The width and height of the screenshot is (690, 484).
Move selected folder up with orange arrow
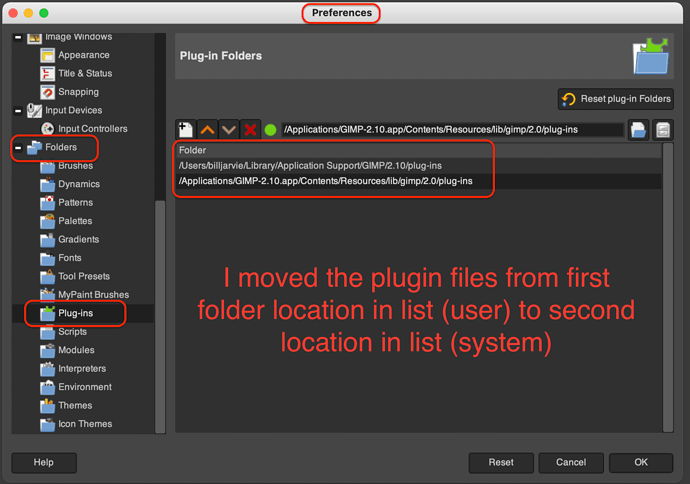pyautogui.click(x=207, y=130)
